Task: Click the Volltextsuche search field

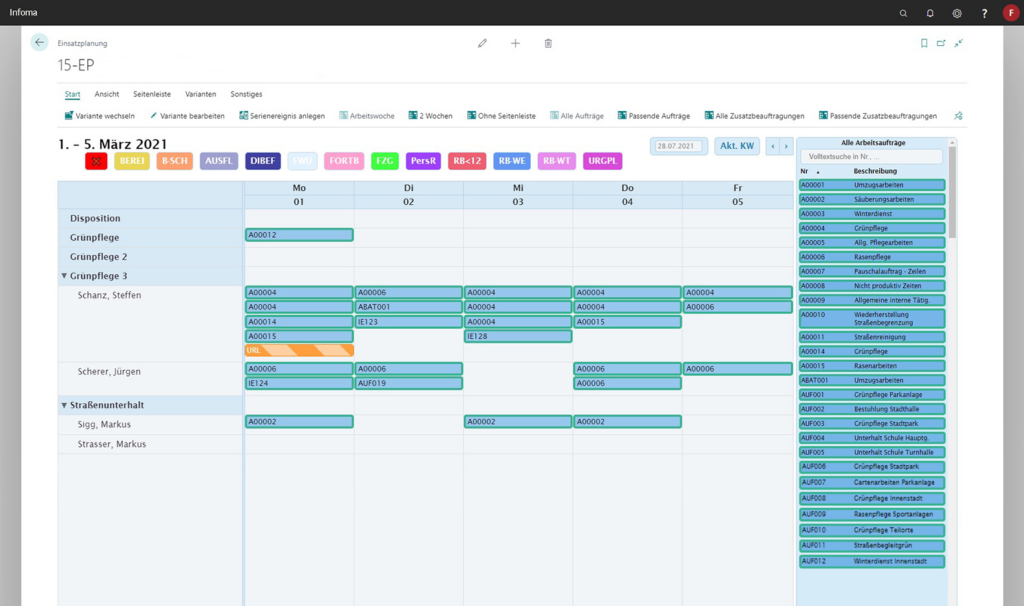Action: (871, 156)
